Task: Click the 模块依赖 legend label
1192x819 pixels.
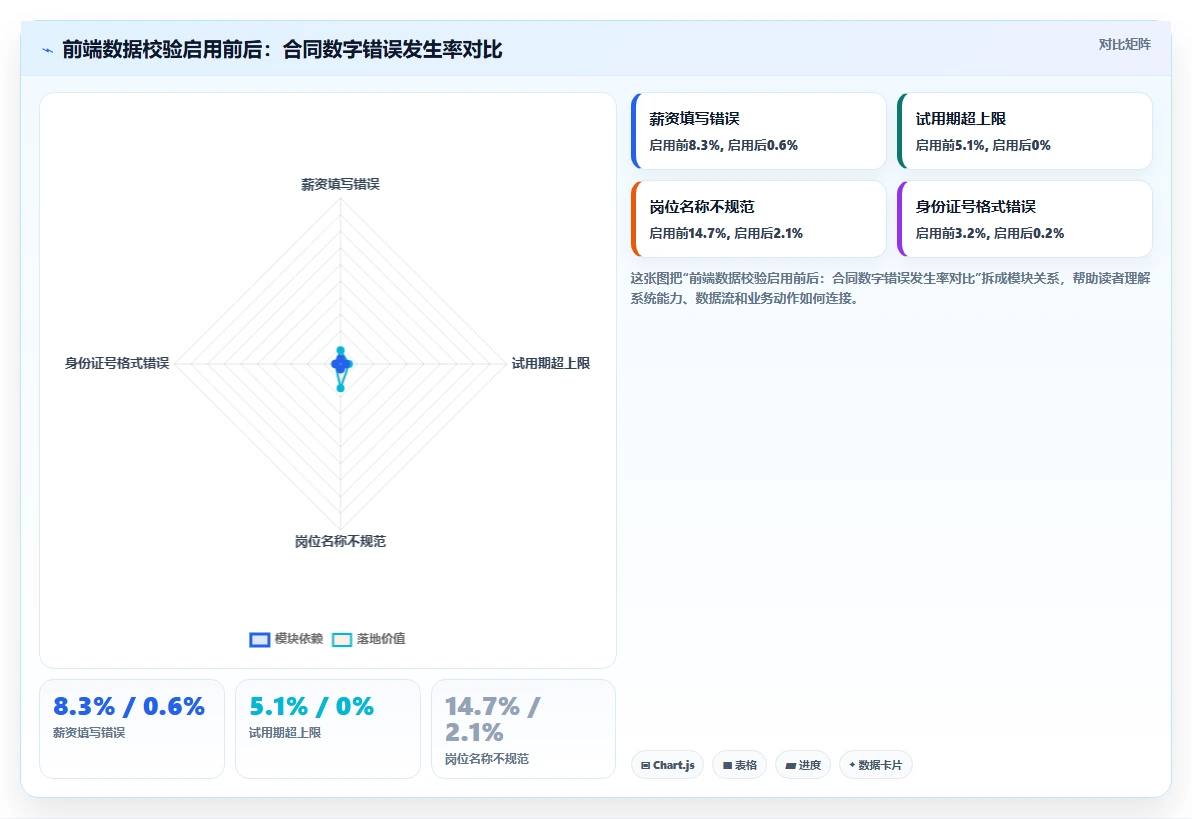Action: pos(299,639)
